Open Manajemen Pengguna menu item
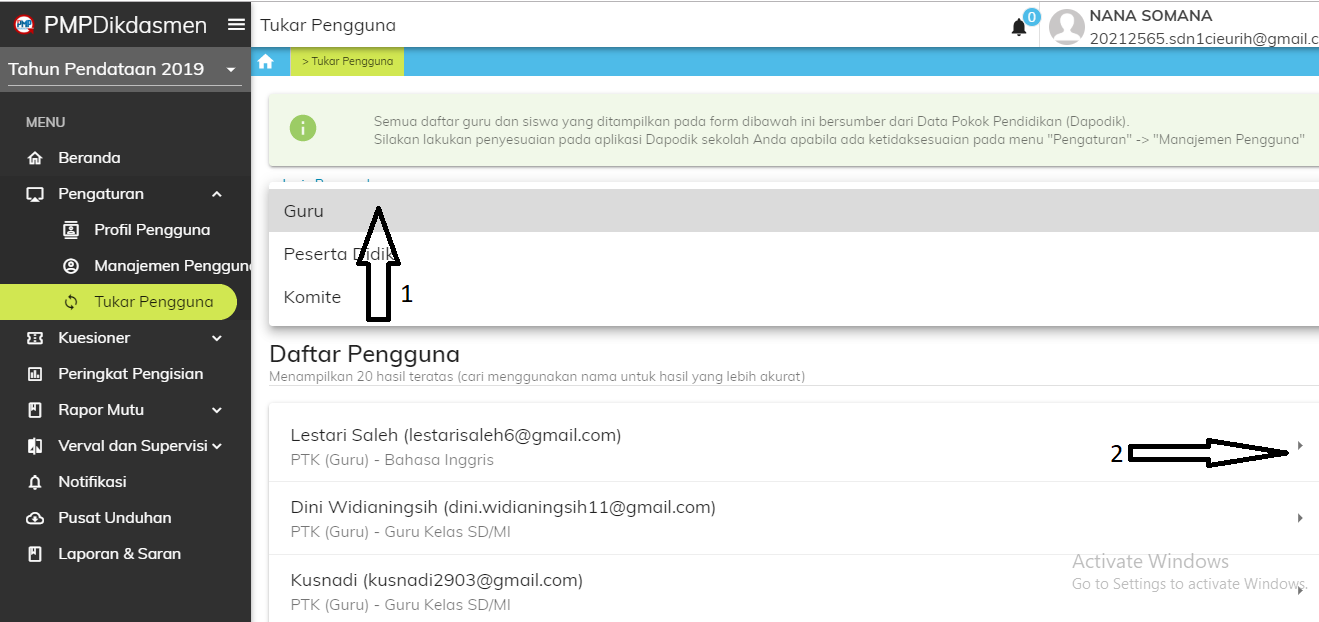This screenshot has width=1319, height=622. [x=125, y=266]
